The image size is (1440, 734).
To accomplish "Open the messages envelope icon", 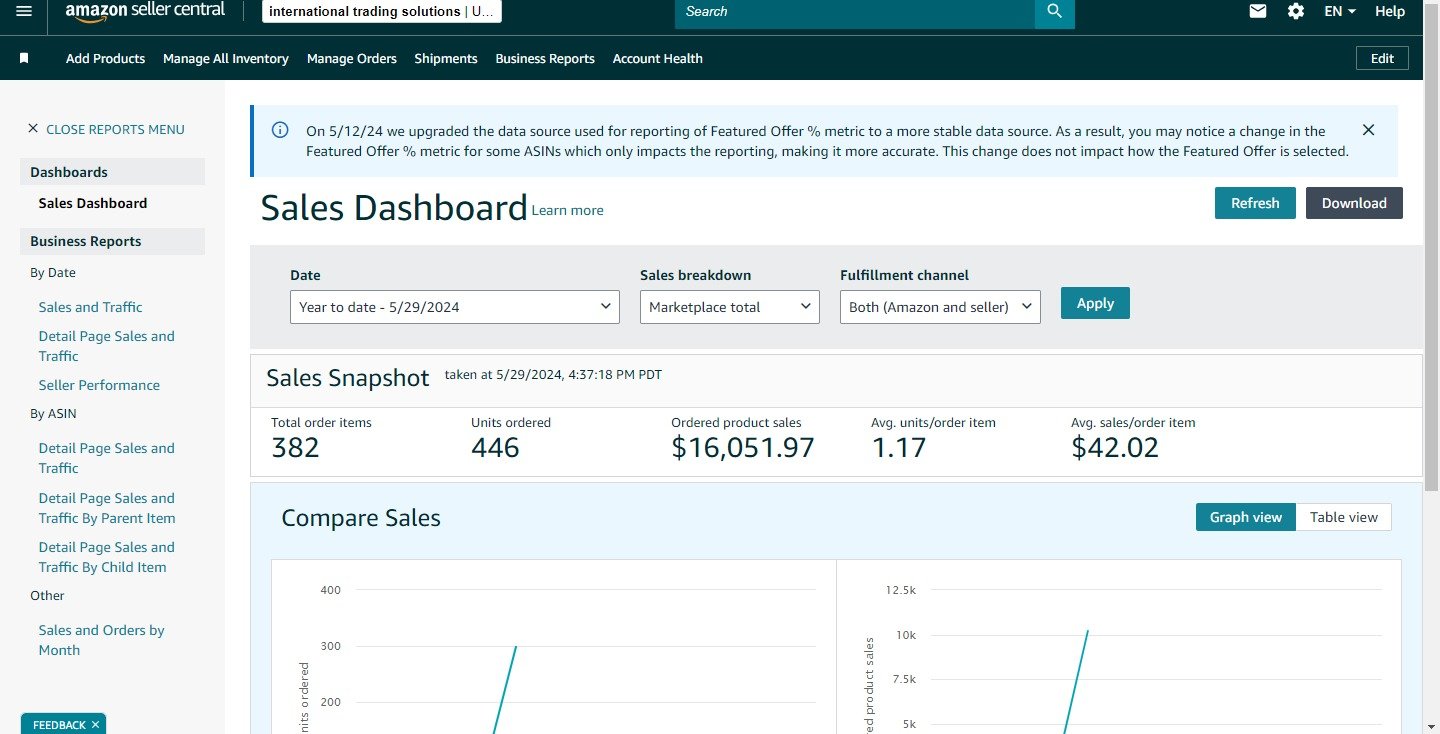I will [x=1258, y=11].
